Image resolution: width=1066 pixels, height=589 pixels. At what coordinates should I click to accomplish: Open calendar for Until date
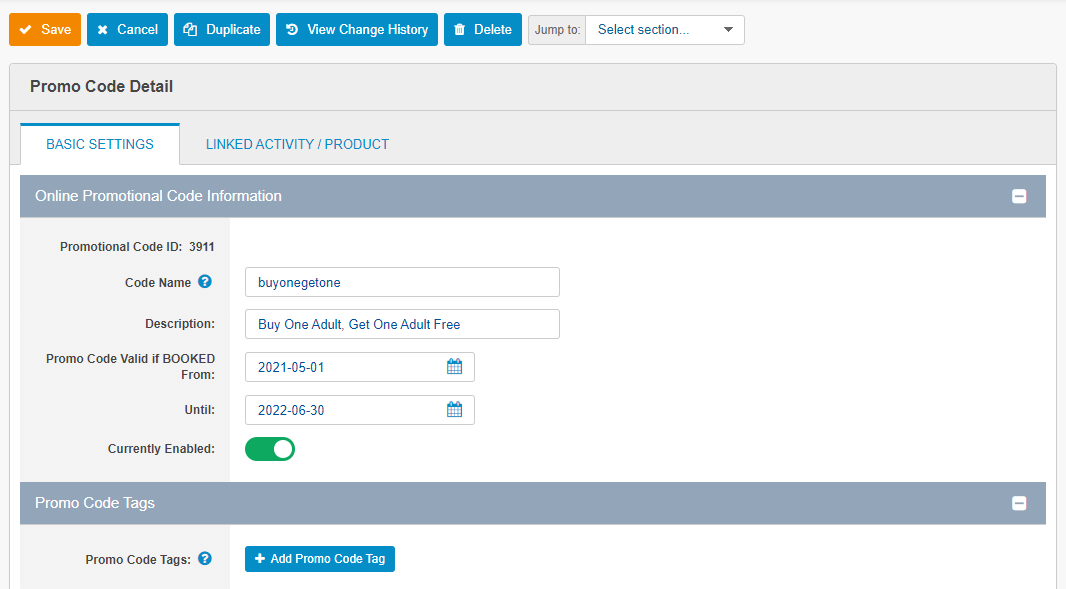[x=454, y=409]
